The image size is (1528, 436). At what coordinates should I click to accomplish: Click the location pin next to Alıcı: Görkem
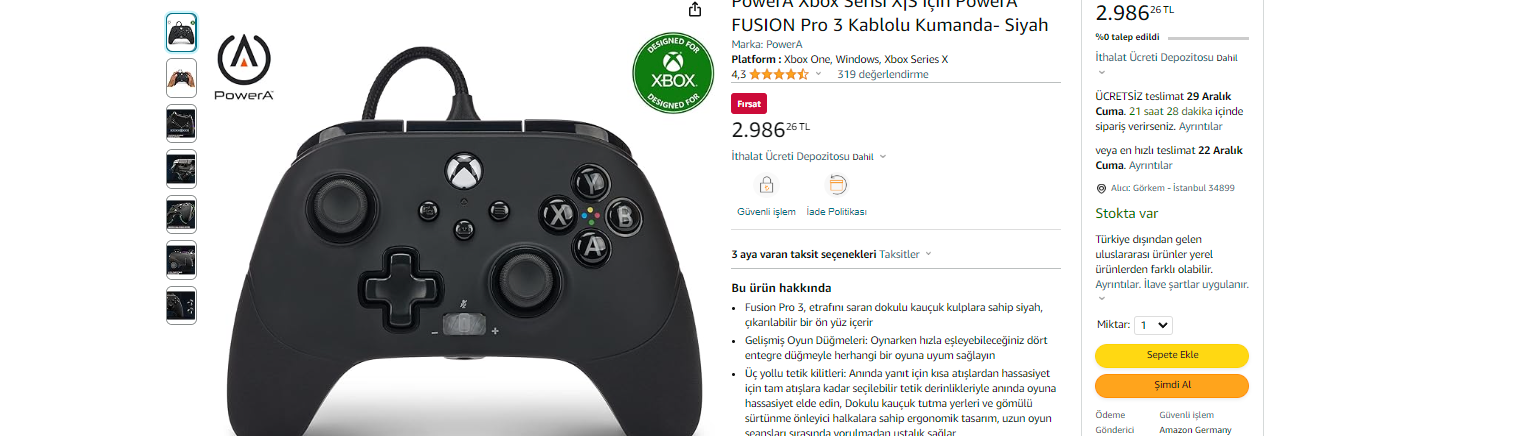1101,188
